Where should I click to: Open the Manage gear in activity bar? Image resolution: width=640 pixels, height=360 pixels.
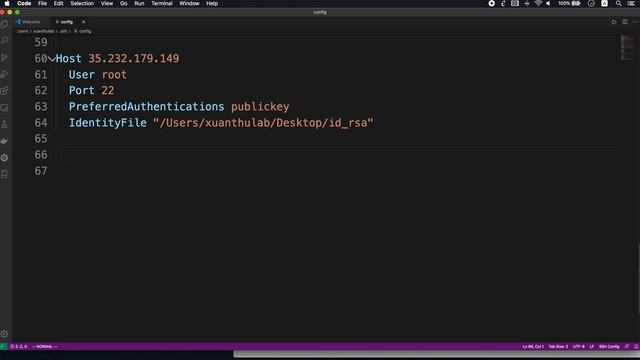4,334
